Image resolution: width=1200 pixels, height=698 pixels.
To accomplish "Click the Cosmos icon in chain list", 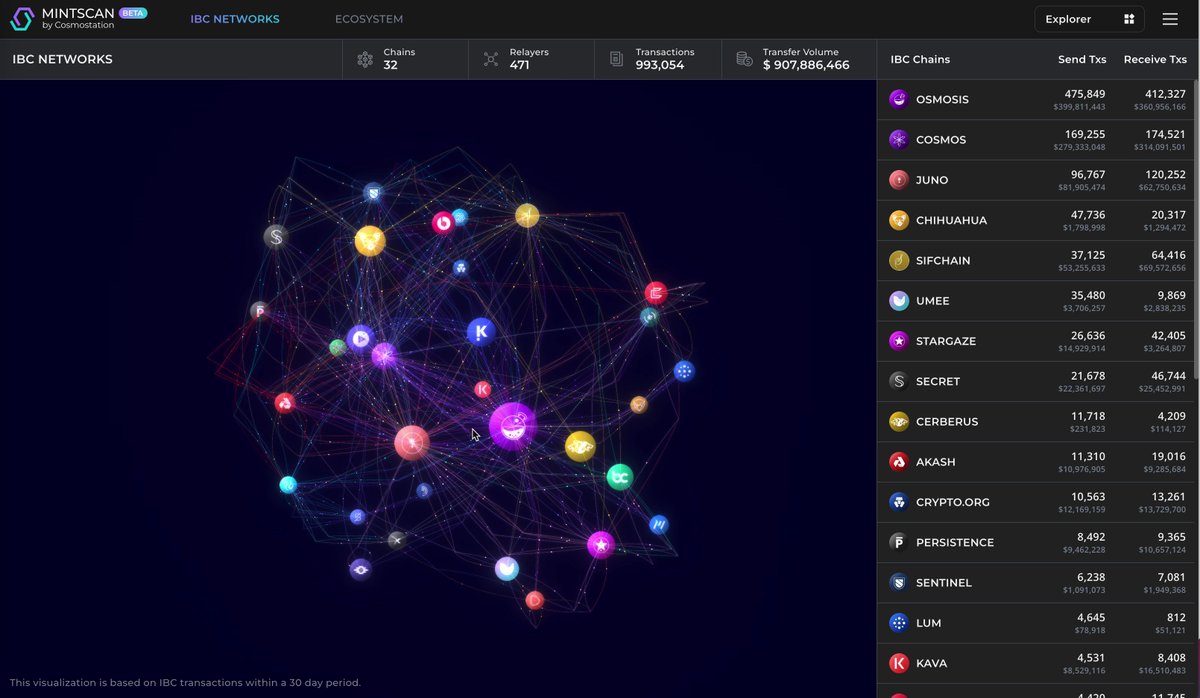I will (x=898, y=139).
